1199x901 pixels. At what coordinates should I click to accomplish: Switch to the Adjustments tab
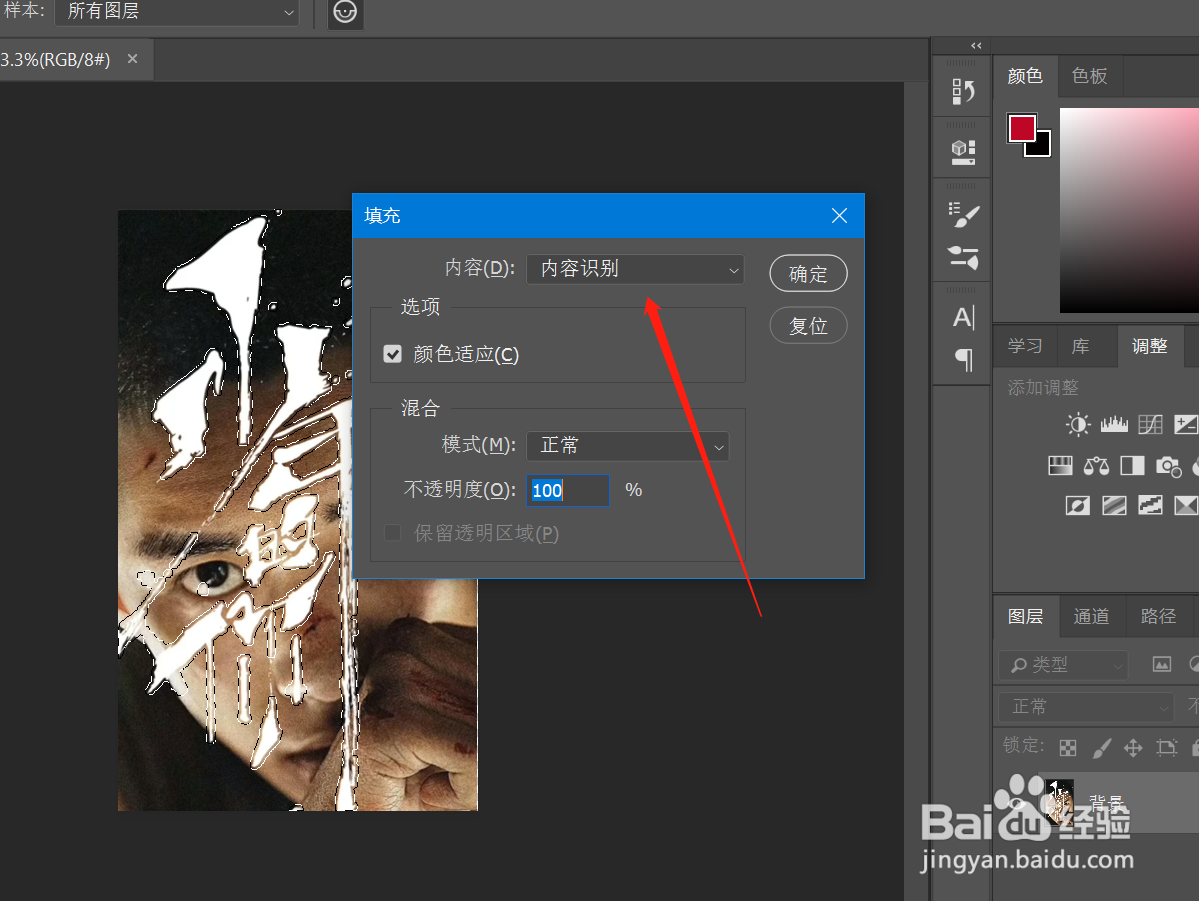point(1149,346)
